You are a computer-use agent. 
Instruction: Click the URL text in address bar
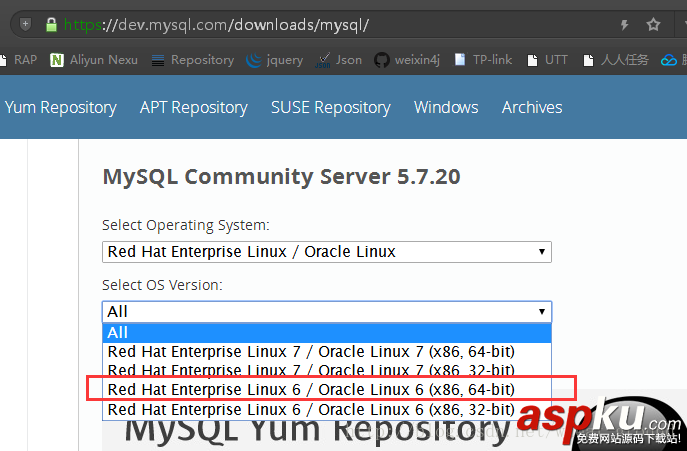click(216, 25)
